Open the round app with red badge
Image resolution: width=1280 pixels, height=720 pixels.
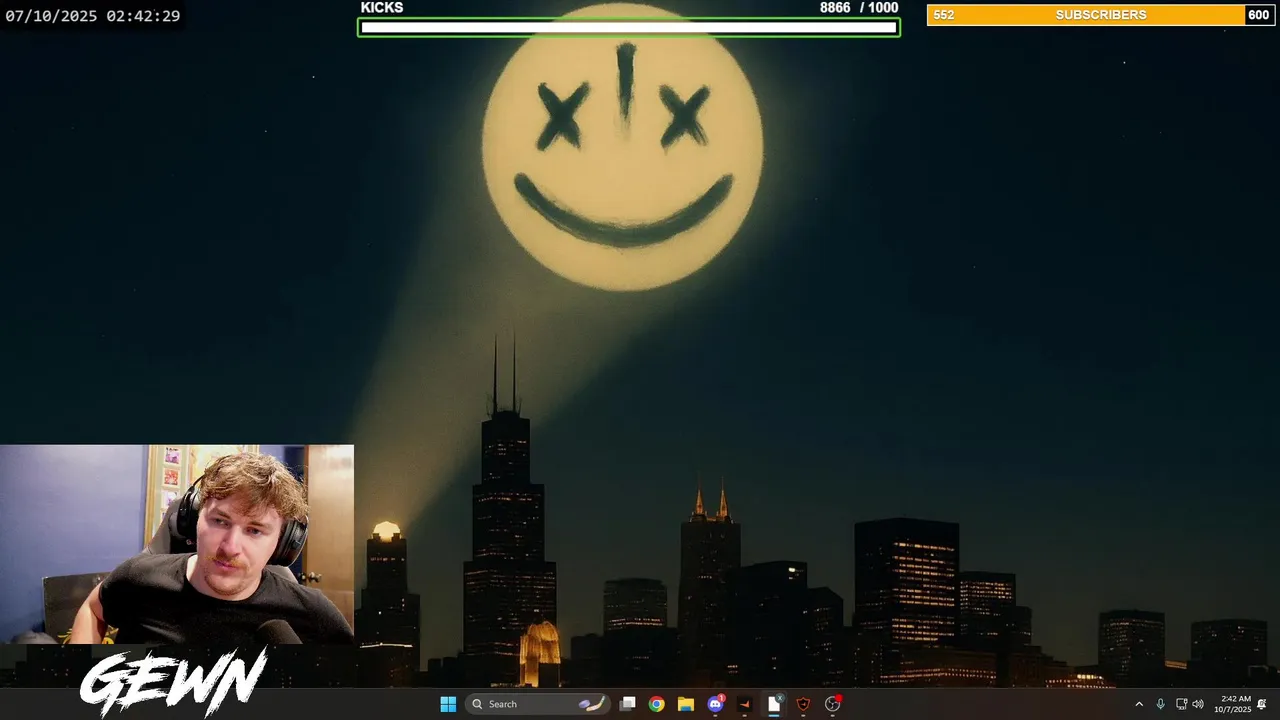tap(833, 704)
